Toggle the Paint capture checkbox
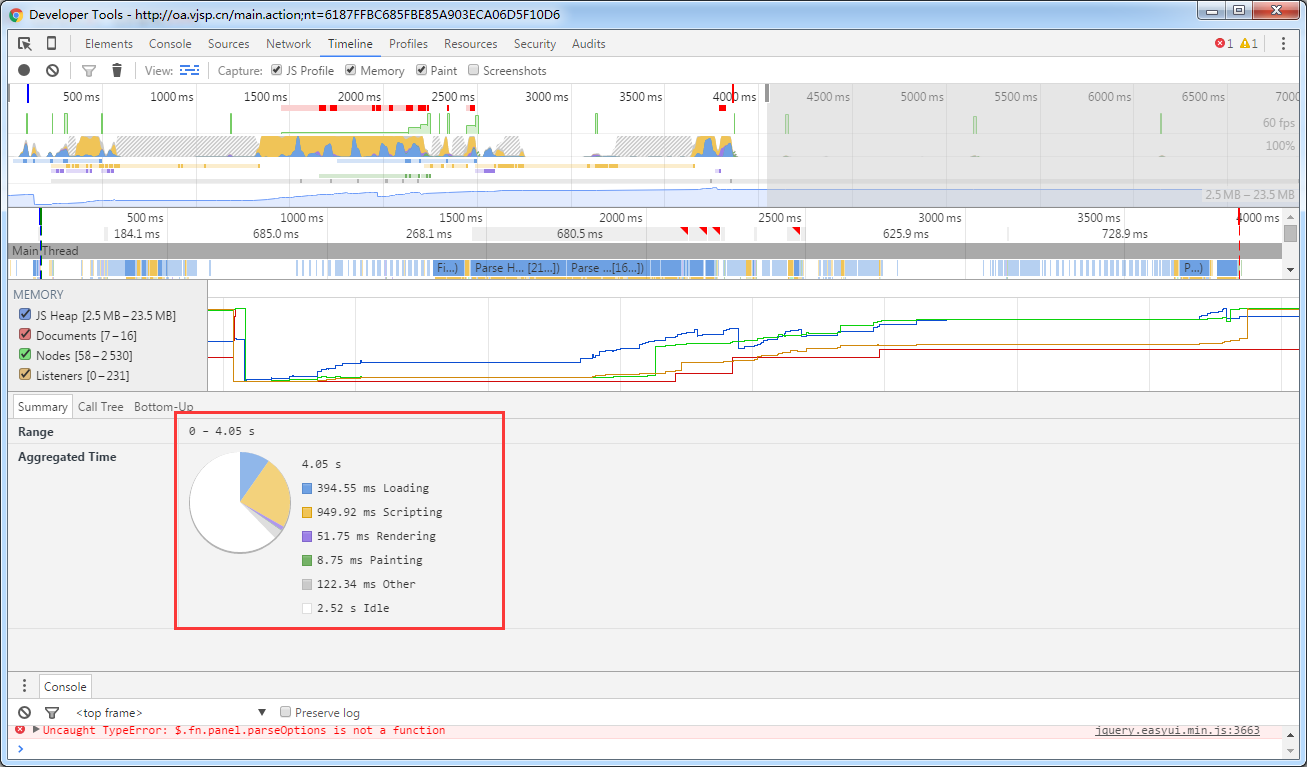Screen dimensions: 1307x767 pyautogui.click(x=422, y=71)
